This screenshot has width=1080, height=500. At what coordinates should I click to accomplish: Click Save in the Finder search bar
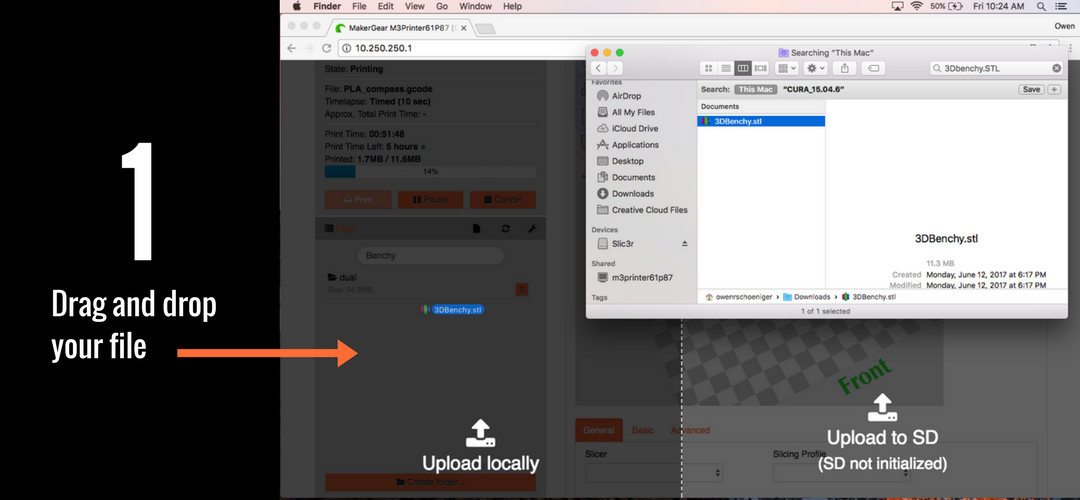coord(1030,89)
